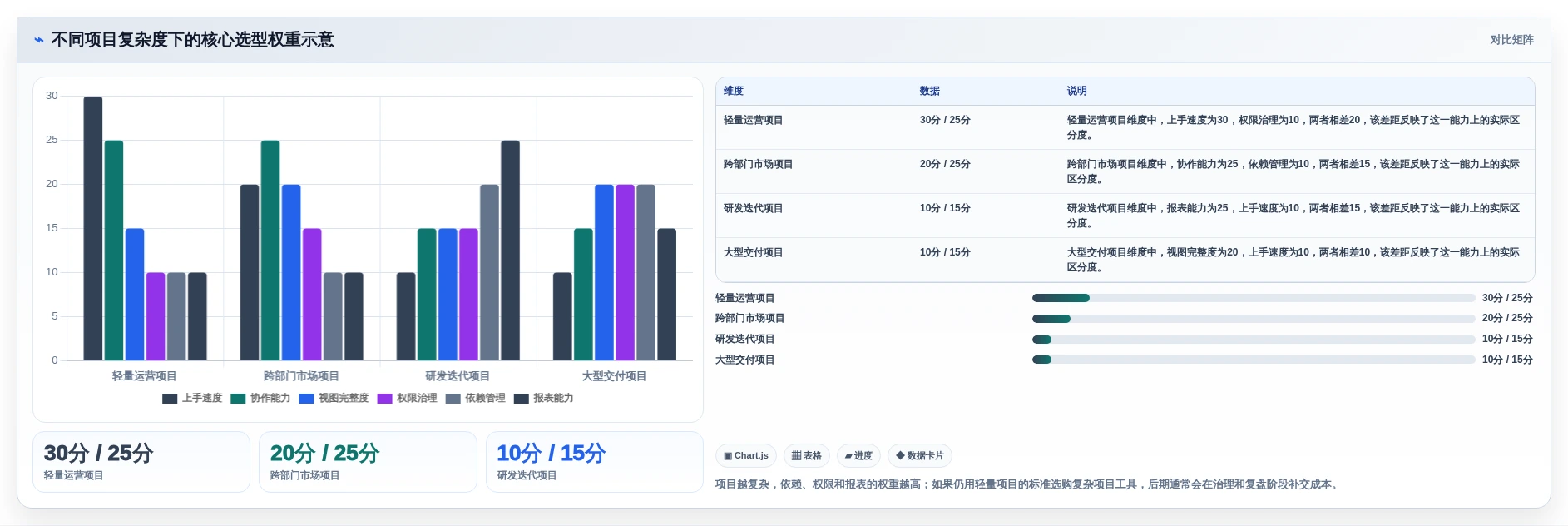The width and height of the screenshot is (1568, 526).
Task: Click the 大型交付项目 x-axis label
Action: coord(614,376)
